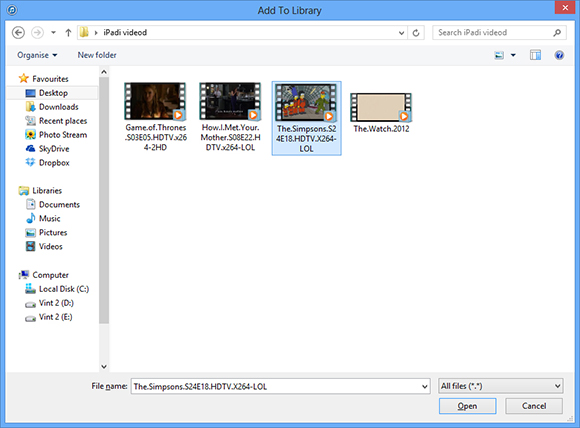Click the Search iPadi videod field

pos(499,33)
